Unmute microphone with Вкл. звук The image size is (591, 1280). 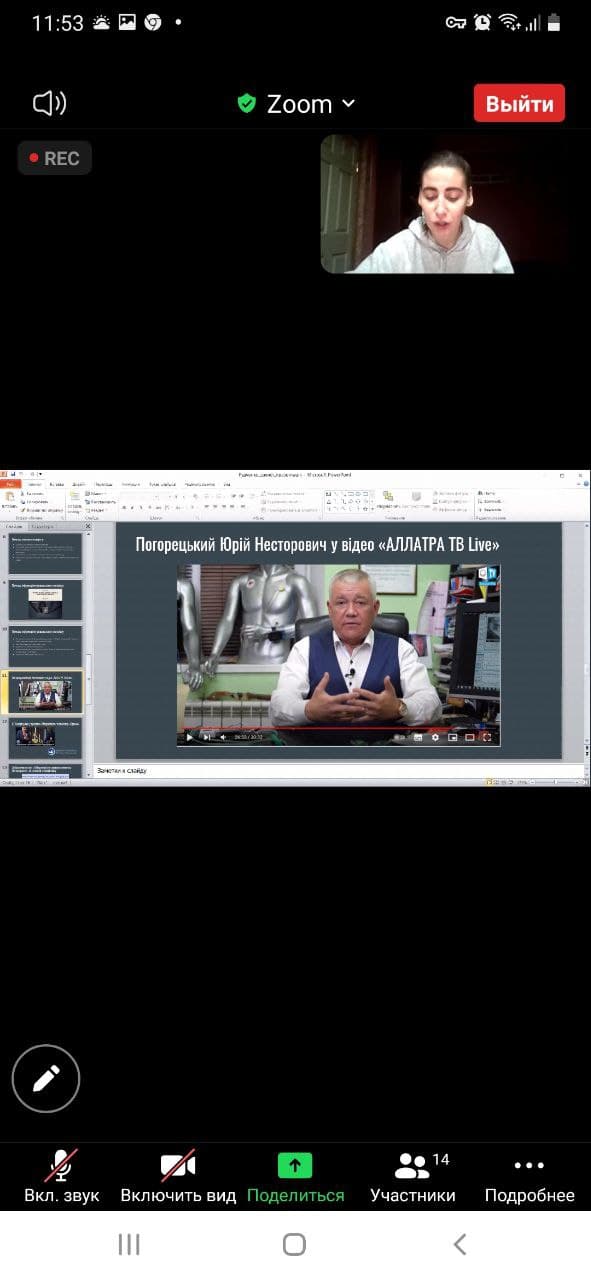[x=62, y=1177]
